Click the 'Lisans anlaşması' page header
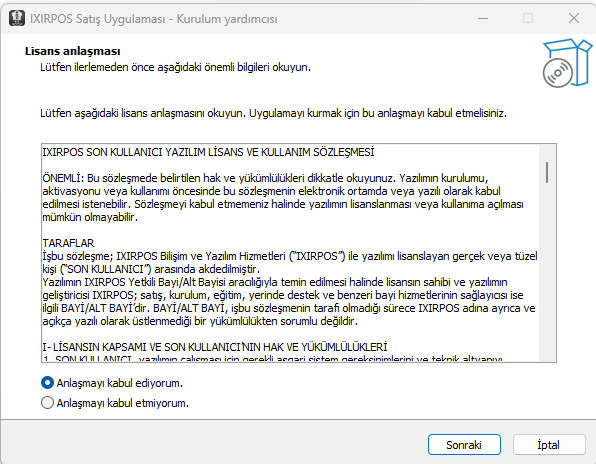The image size is (596, 464). point(73,51)
